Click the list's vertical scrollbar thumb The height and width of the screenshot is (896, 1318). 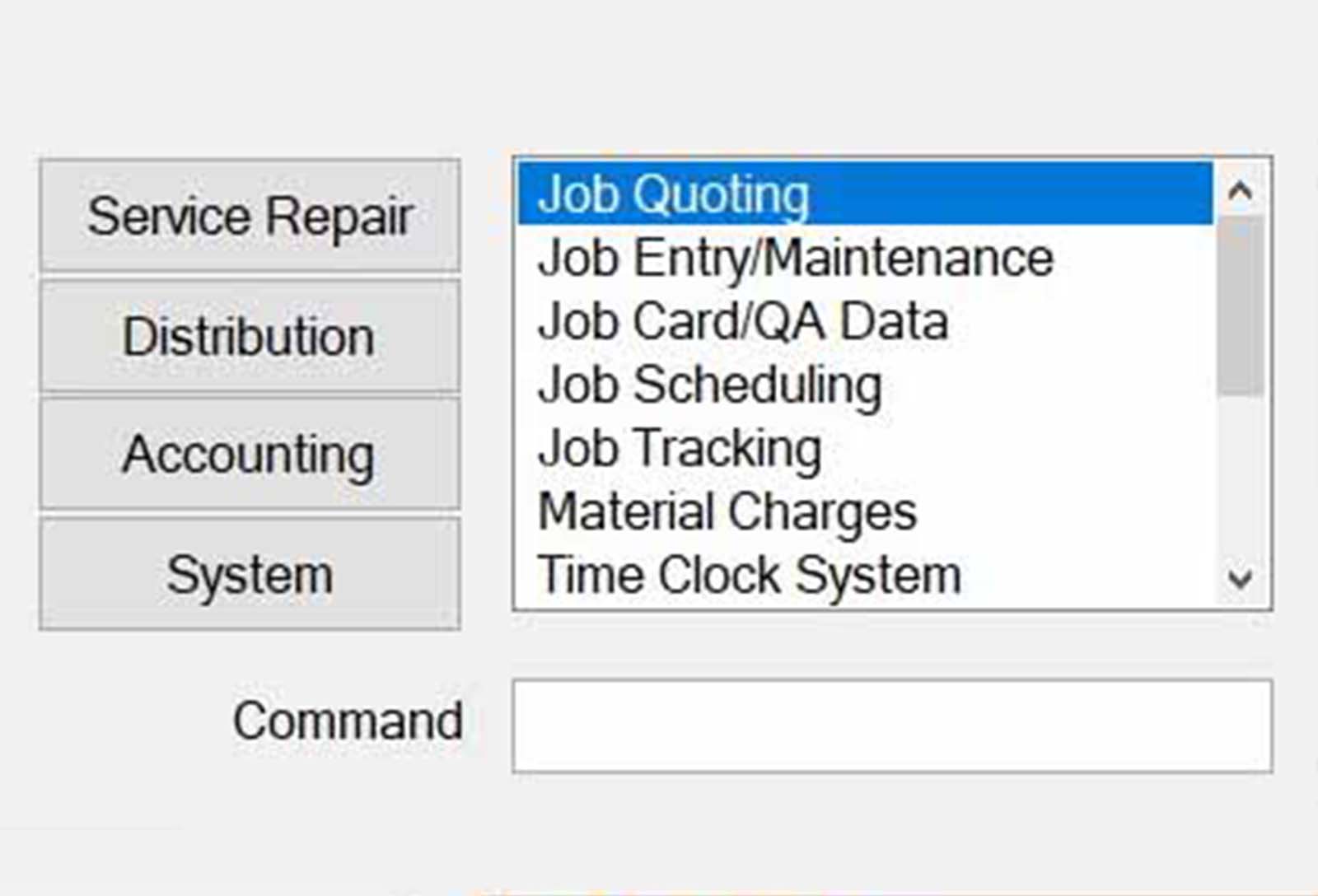(1240, 306)
